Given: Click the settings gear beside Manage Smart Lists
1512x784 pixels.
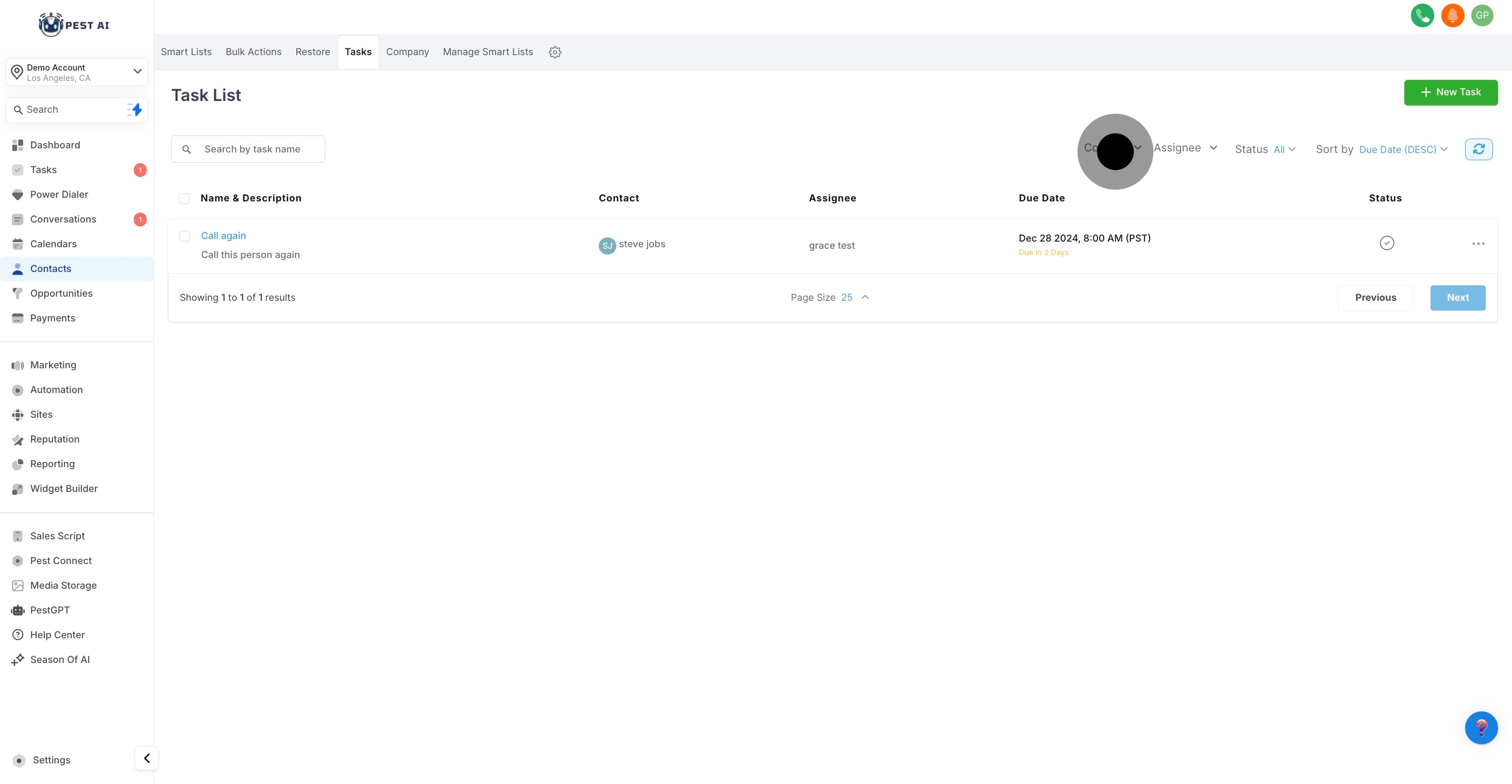Looking at the screenshot, I should 555,52.
